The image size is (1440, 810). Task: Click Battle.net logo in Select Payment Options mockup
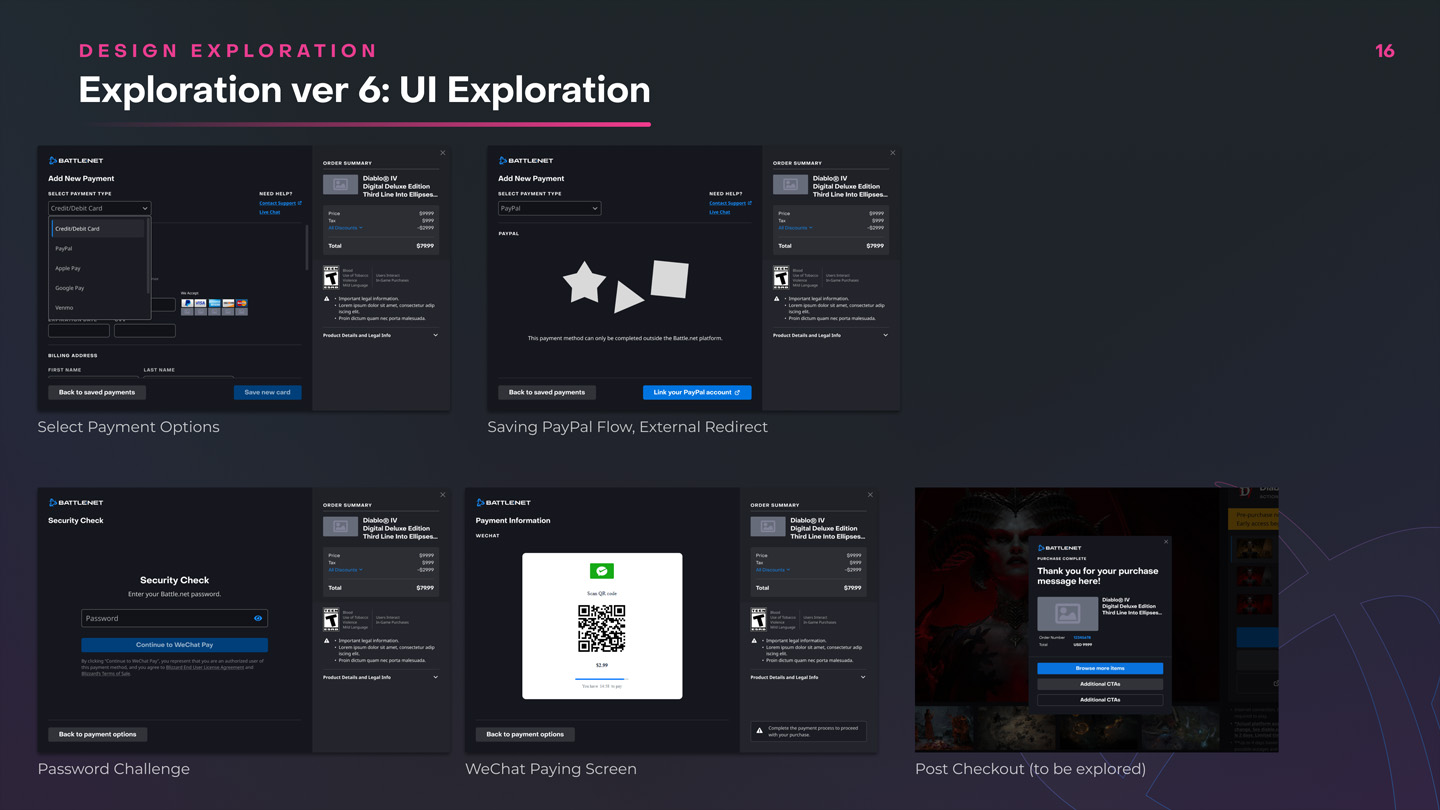point(76,160)
